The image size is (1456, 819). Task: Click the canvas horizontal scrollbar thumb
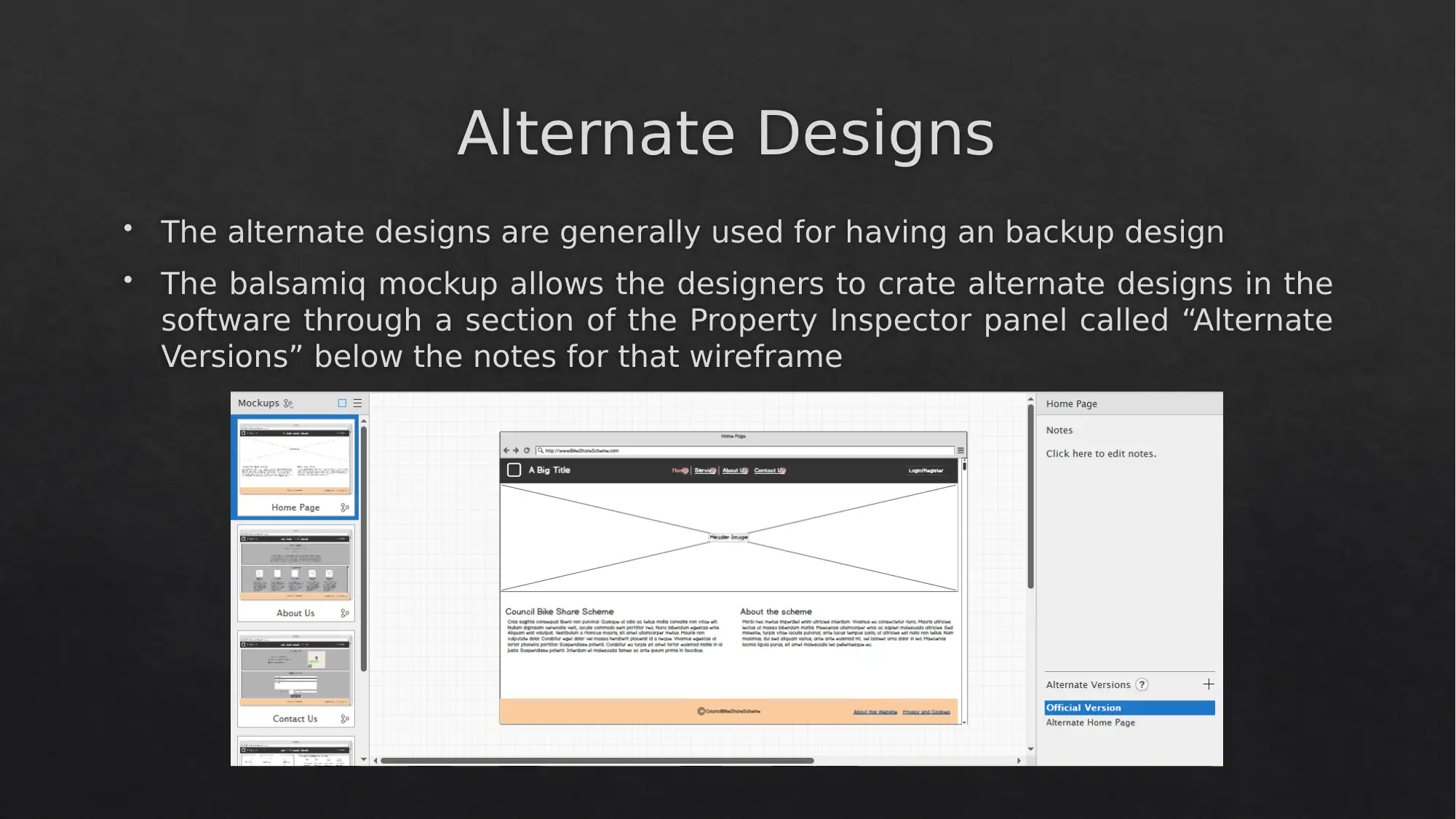[x=597, y=760]
